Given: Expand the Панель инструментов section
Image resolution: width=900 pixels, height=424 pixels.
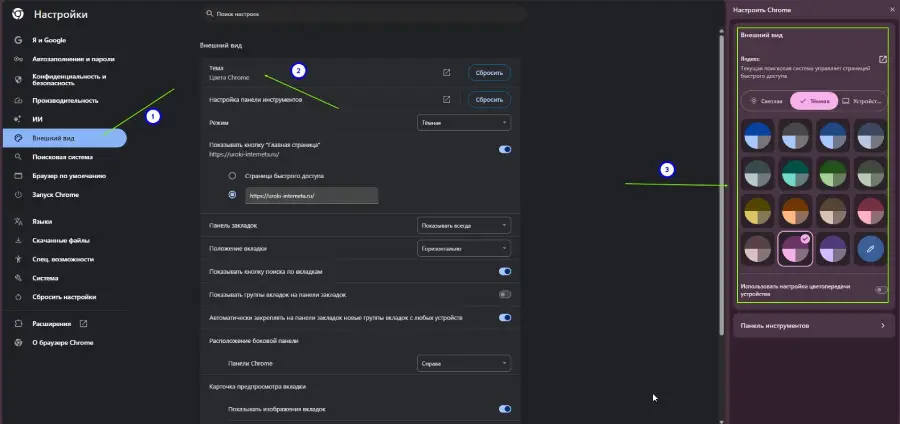Looking at the screenshot, I should (813, 325).
